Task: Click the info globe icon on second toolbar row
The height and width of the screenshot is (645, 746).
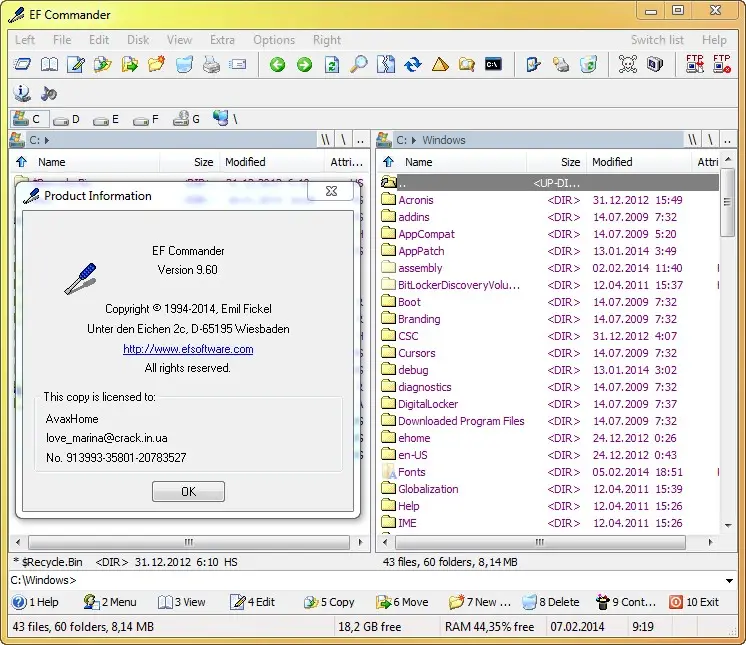Action: click(21, 93)
